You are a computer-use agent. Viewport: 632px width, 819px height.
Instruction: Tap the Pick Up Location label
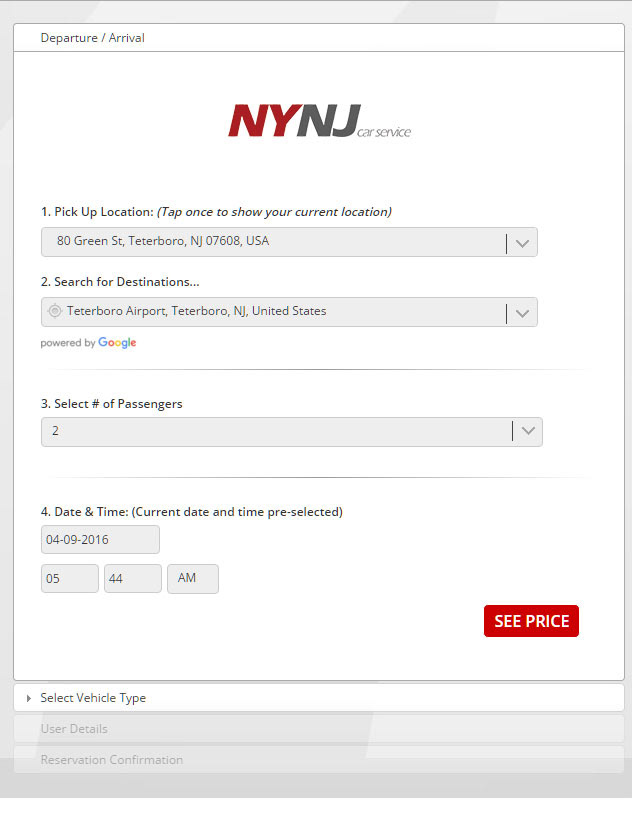point(97,212)
